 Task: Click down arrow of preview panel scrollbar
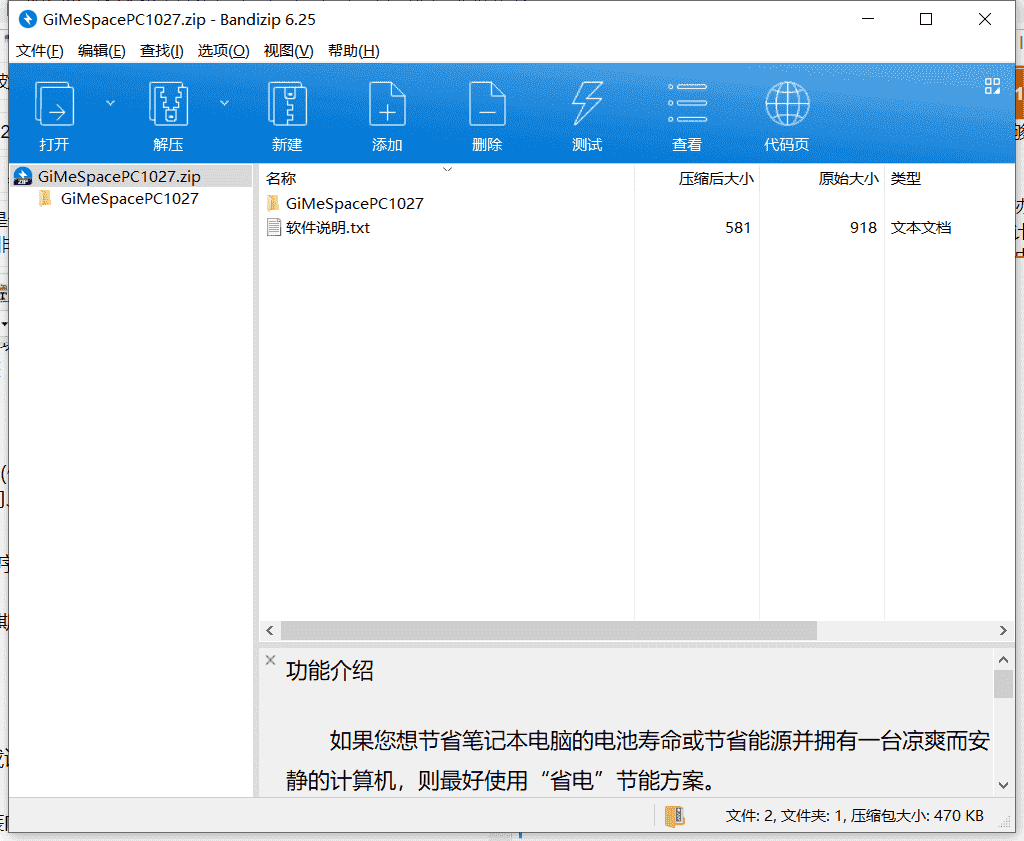(x=1004, y=785)
